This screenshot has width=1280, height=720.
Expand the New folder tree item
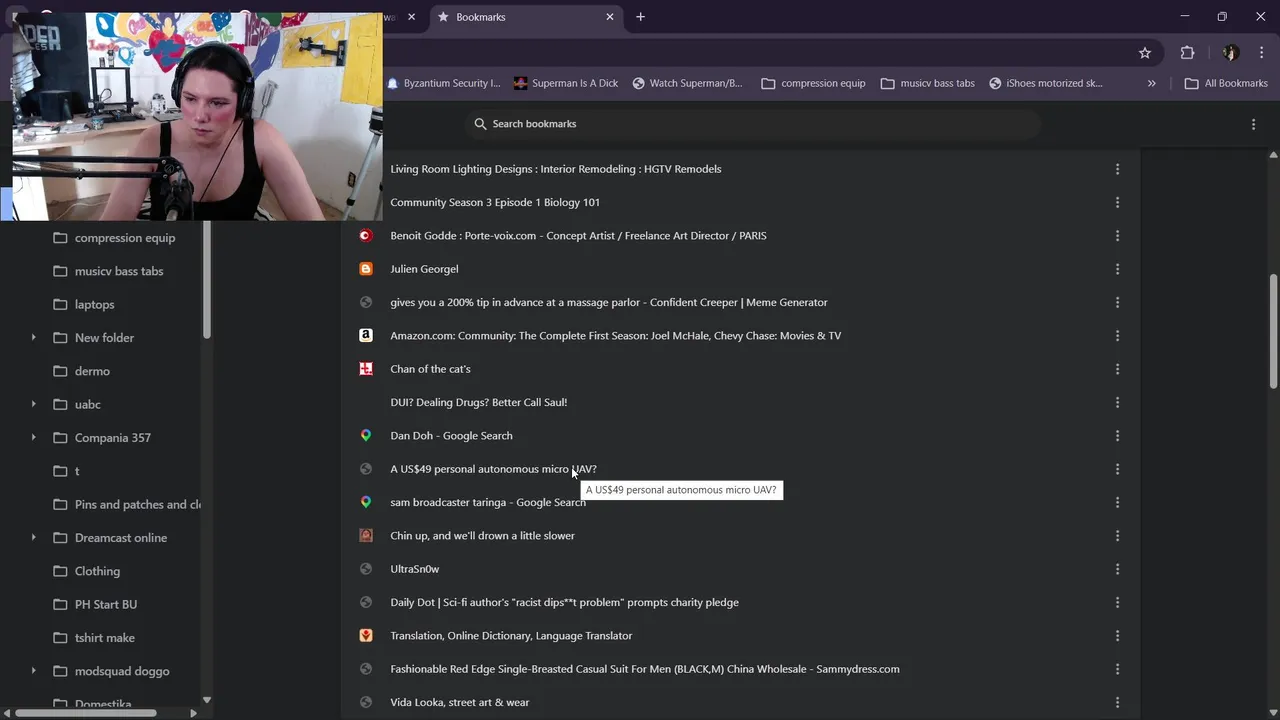(33, 338)
